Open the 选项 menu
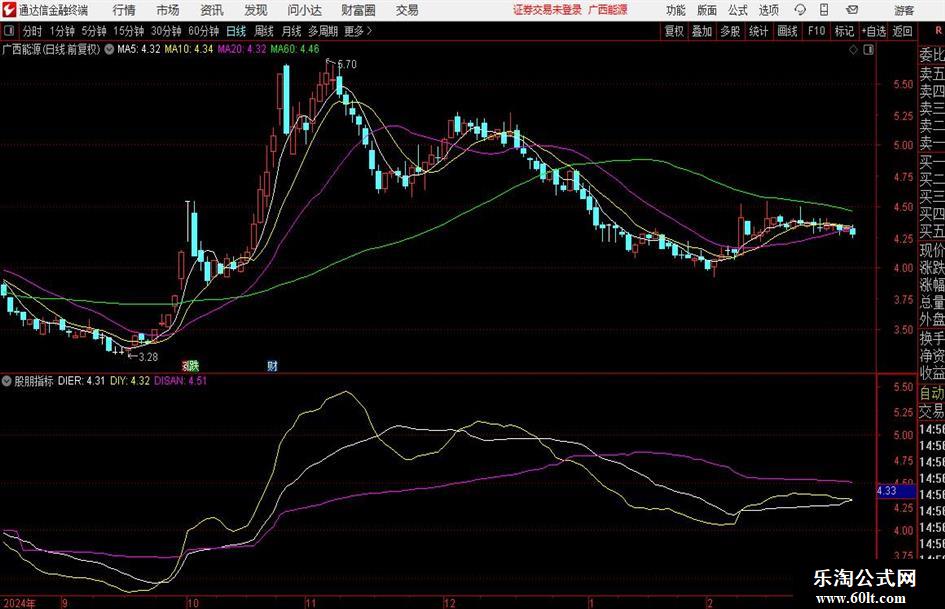Image resolution: width=945 pixels, height=609 pixels. tap(768, 10)
